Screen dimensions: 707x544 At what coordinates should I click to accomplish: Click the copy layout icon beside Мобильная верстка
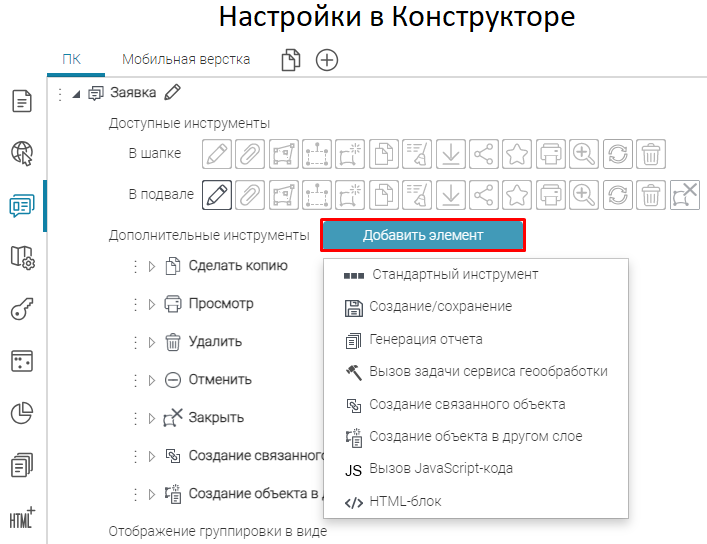(x=291, y=60)
